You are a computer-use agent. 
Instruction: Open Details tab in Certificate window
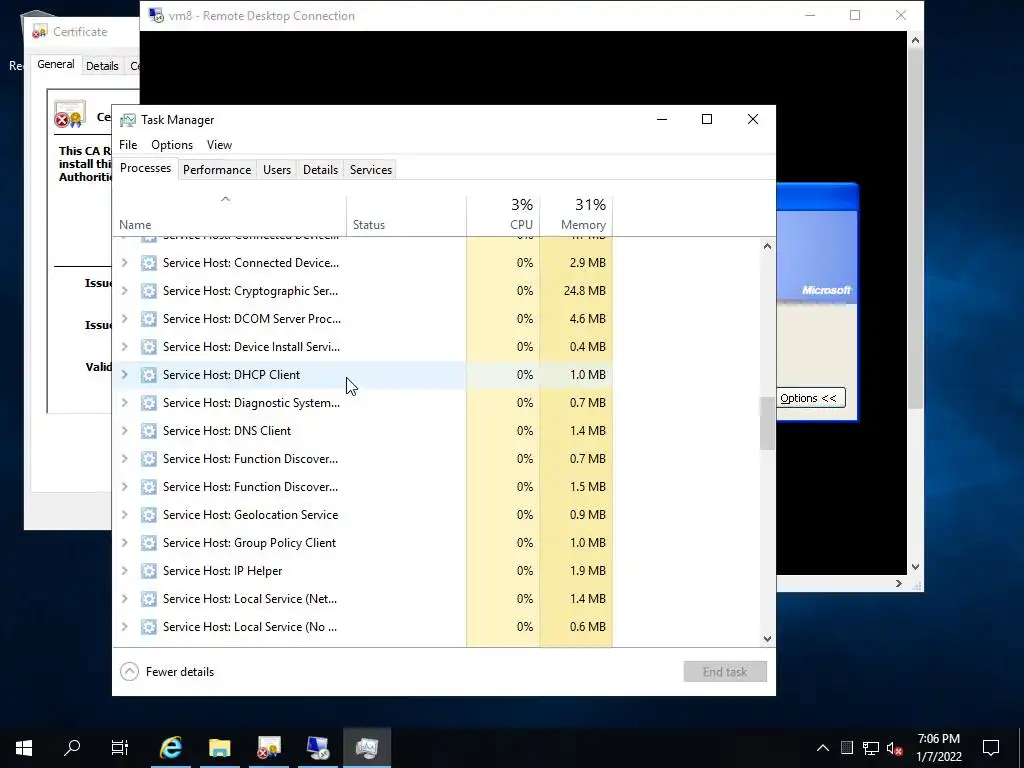point(102,66)
